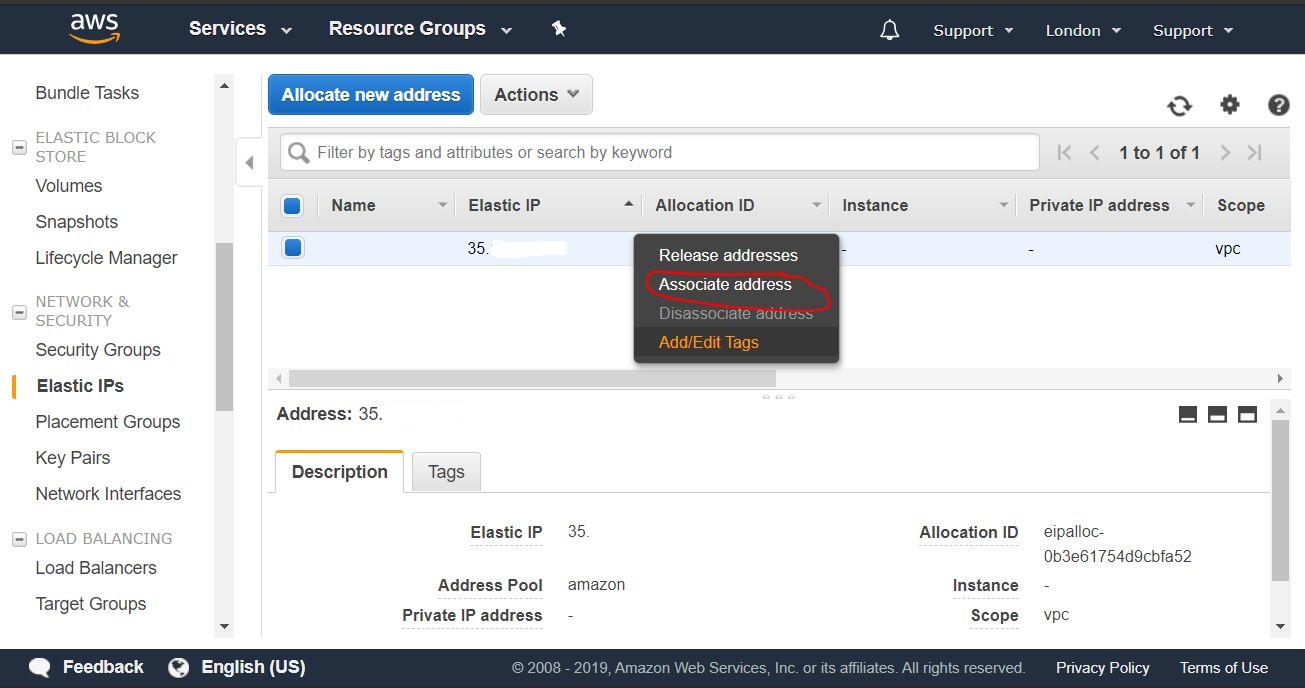Viewport: 1305px width, 688px height.
Task: Open the column preferences gear icon
Action: [x=1229, y=104]
